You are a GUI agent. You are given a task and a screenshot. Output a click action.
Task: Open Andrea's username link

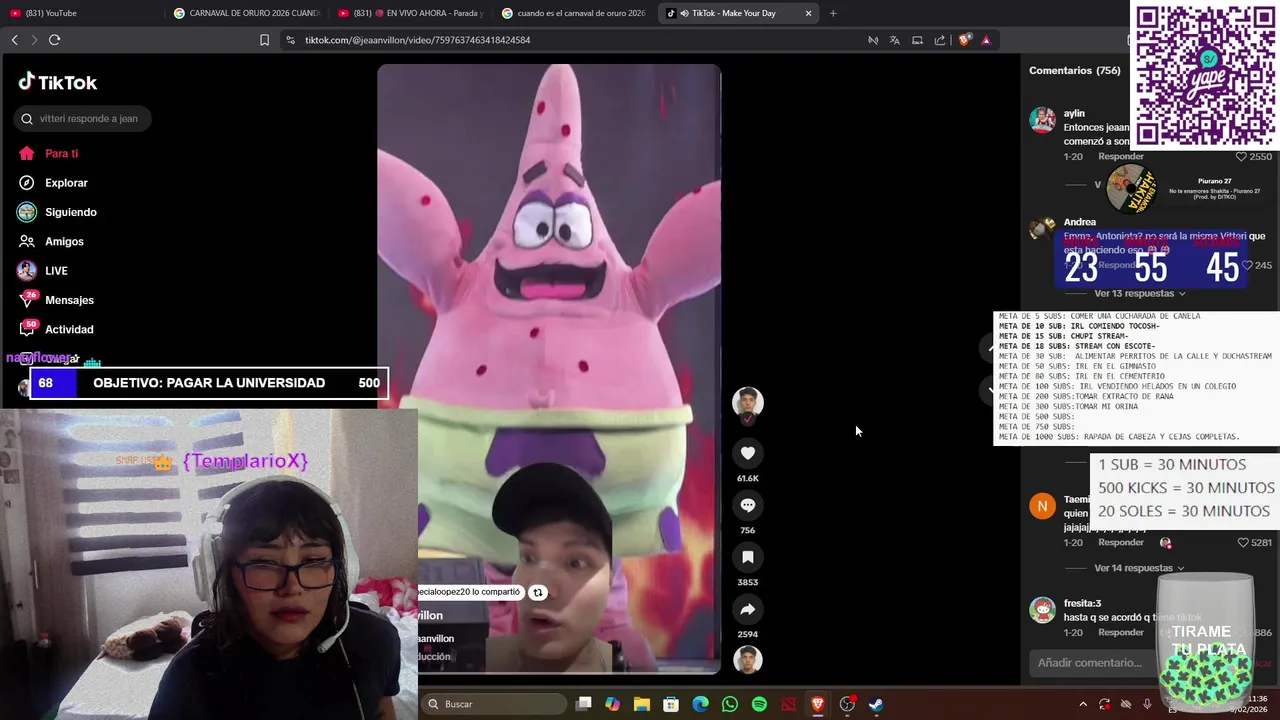click(1080, 222)
